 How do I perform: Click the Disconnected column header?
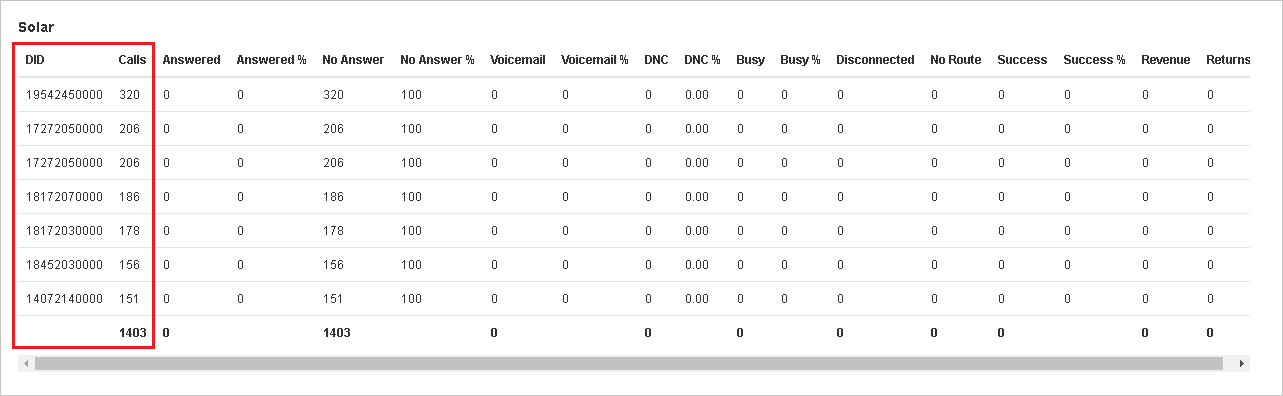pyautogui.click(x=875, y=60)
